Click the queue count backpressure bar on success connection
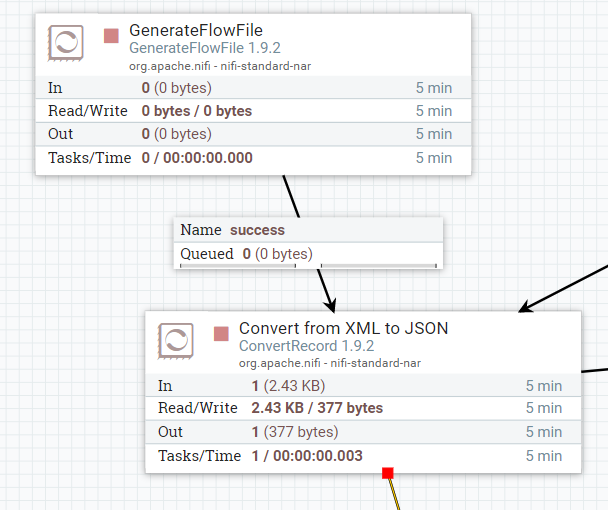 point(238,266)
